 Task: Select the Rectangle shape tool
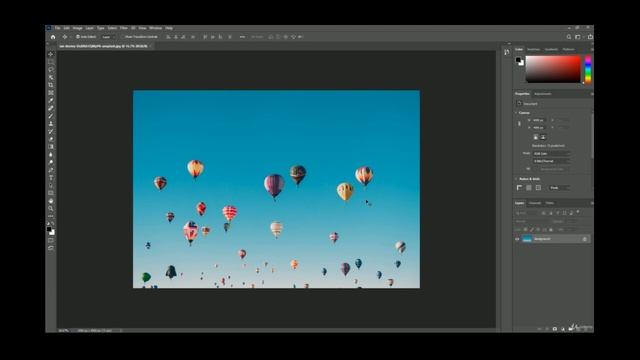(x=51, y=193)
